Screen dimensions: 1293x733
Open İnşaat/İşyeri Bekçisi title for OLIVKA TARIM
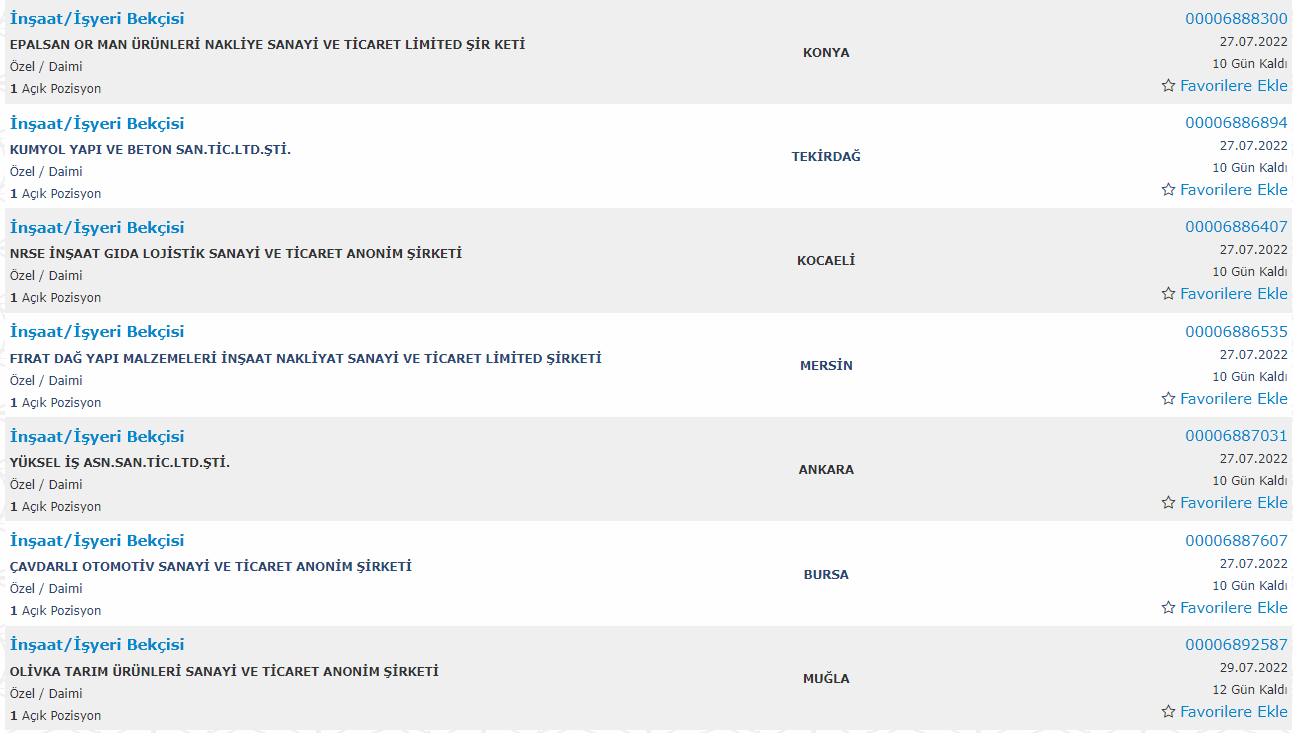(97, 645)
